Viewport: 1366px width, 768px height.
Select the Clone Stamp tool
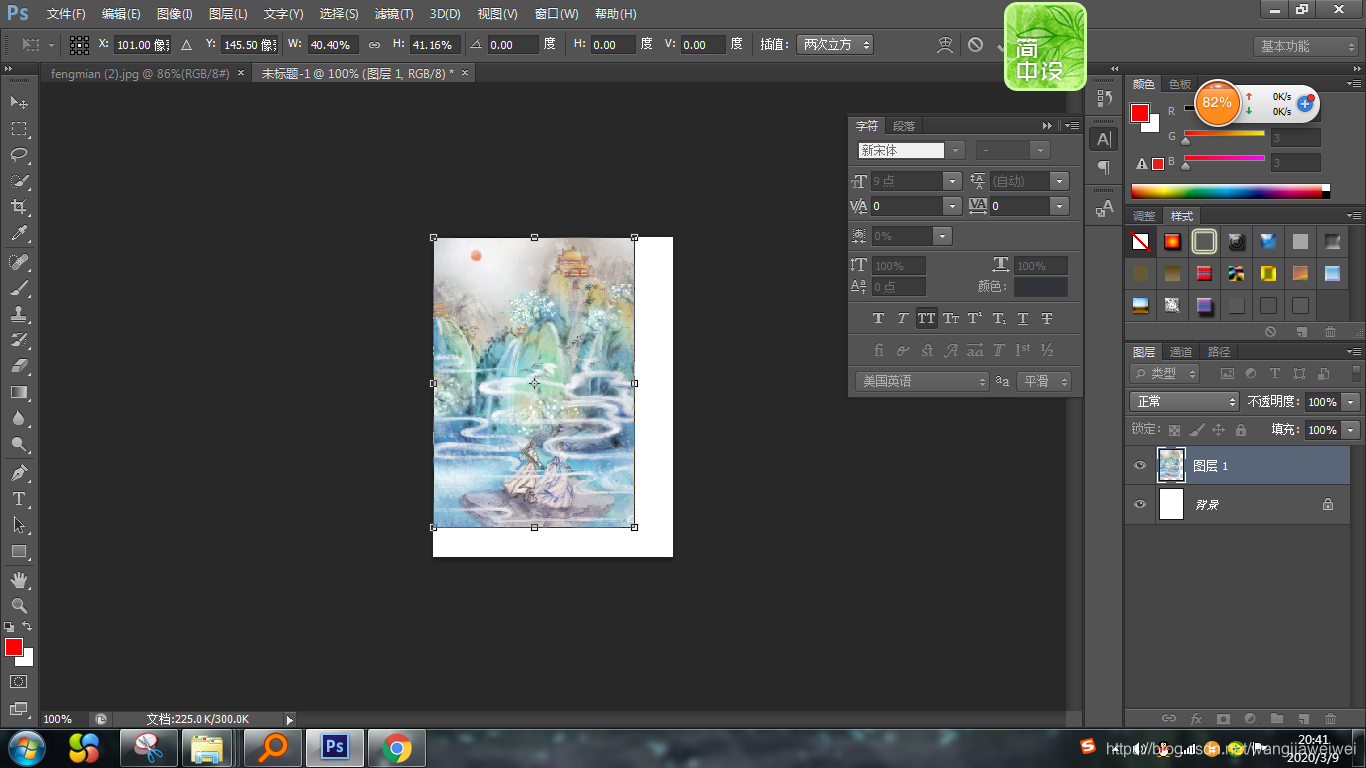pos(19,314)
